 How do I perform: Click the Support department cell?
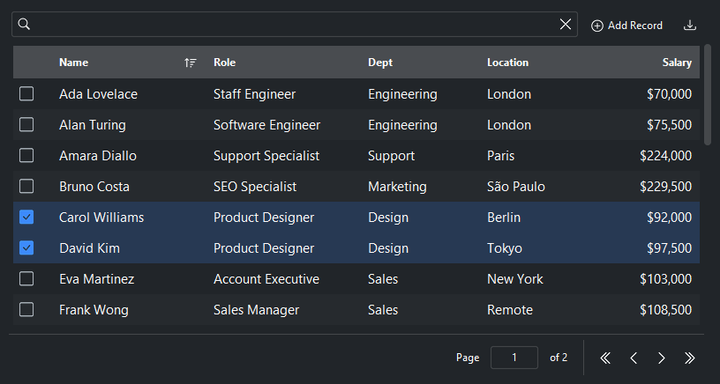(391, 156)
